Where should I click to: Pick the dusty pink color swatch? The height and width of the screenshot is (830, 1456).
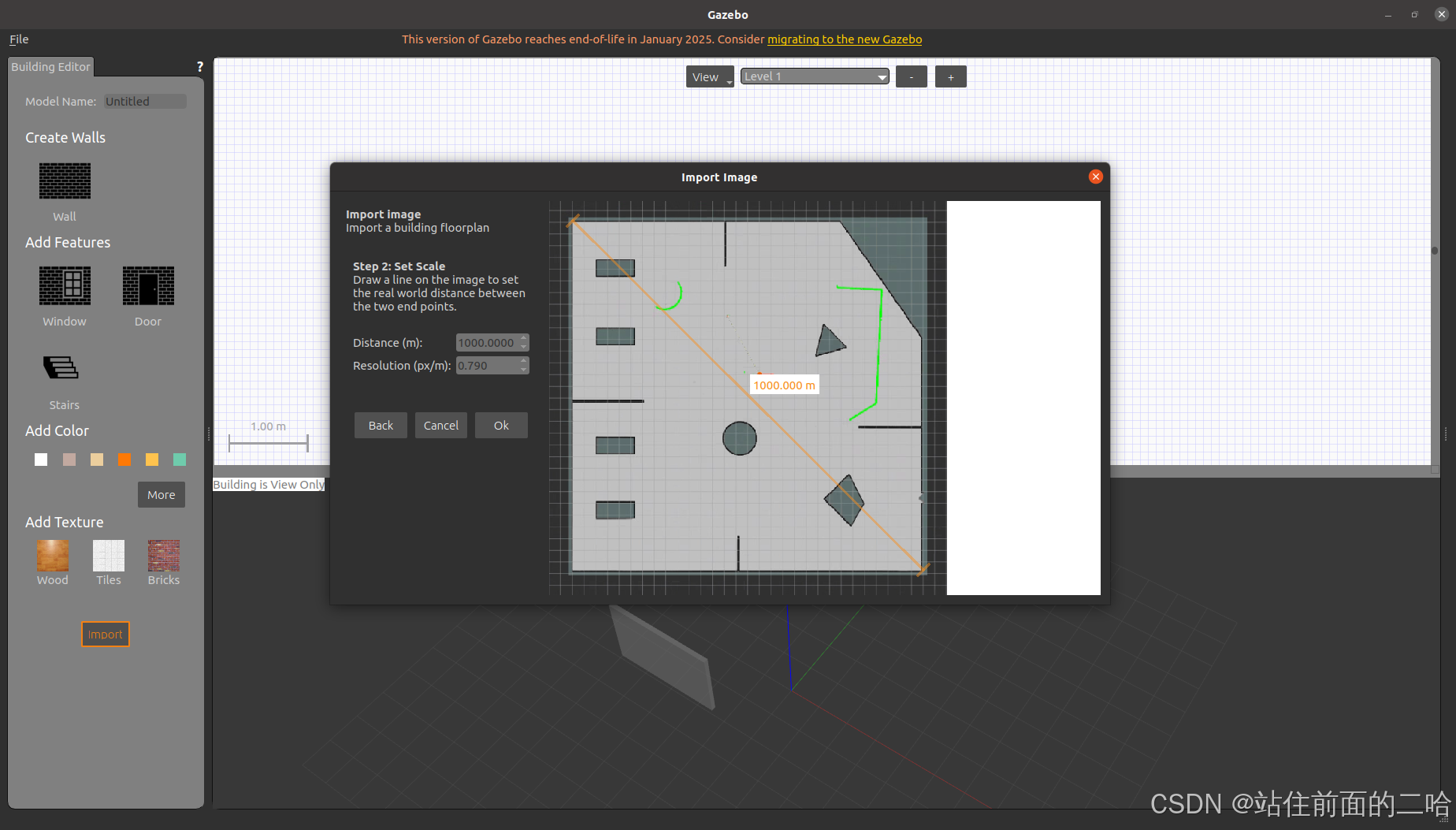pyautogui.click(x=69, y=460)
